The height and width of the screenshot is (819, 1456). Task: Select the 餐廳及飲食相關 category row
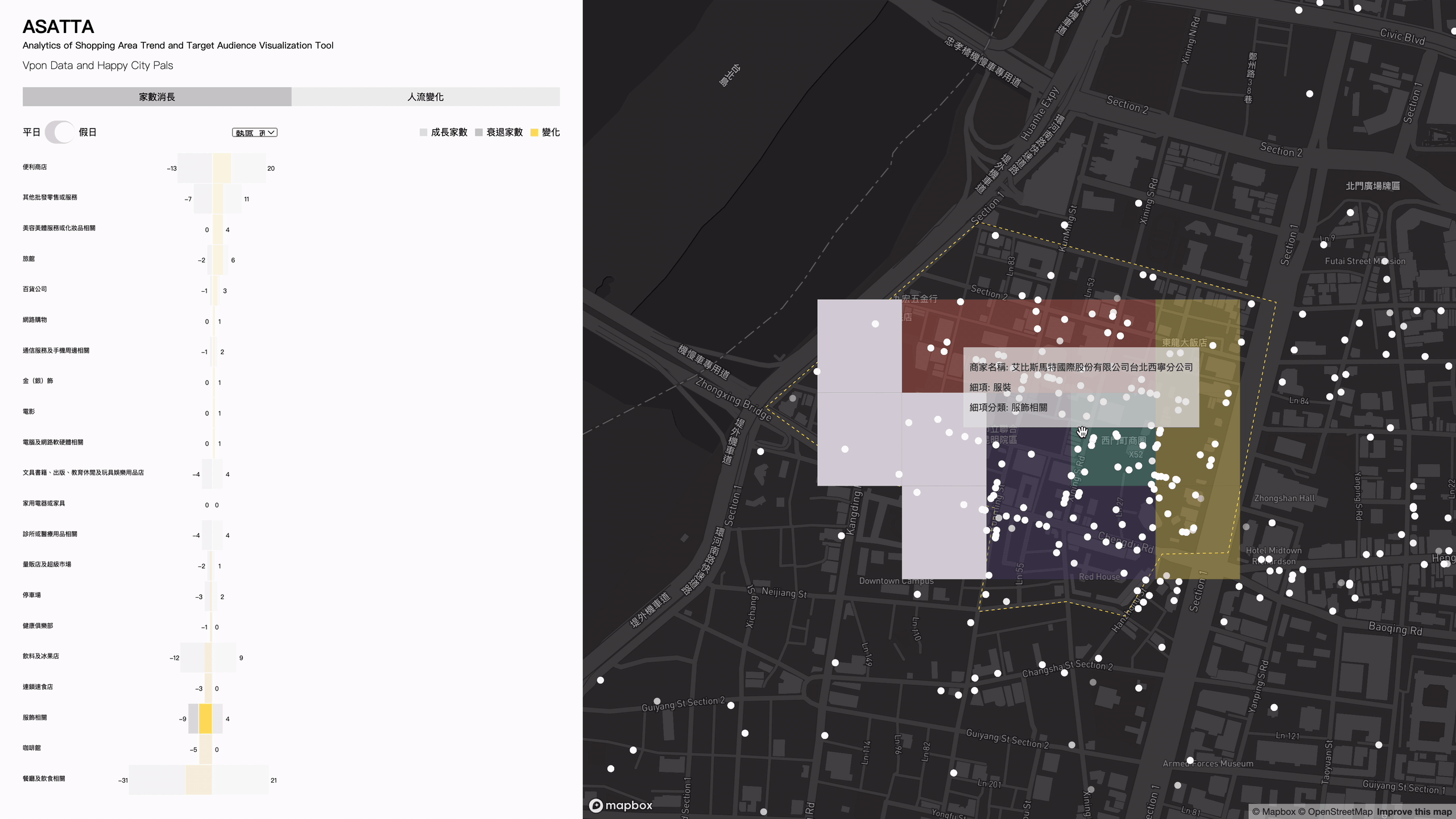coord(44,779)
